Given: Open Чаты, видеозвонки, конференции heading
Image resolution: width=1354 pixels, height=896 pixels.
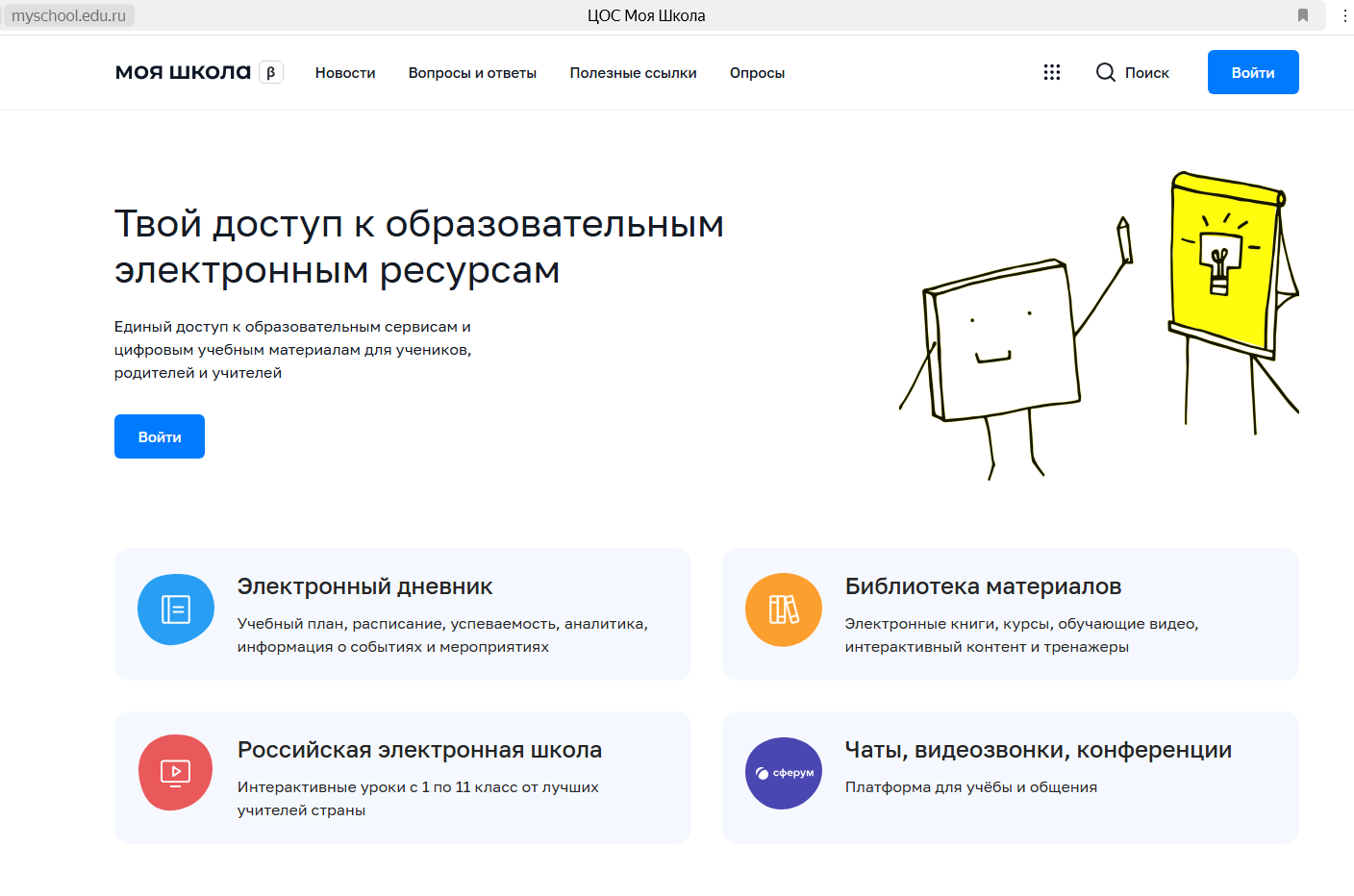Looking at the screenshot, I should pos(1039,750).
